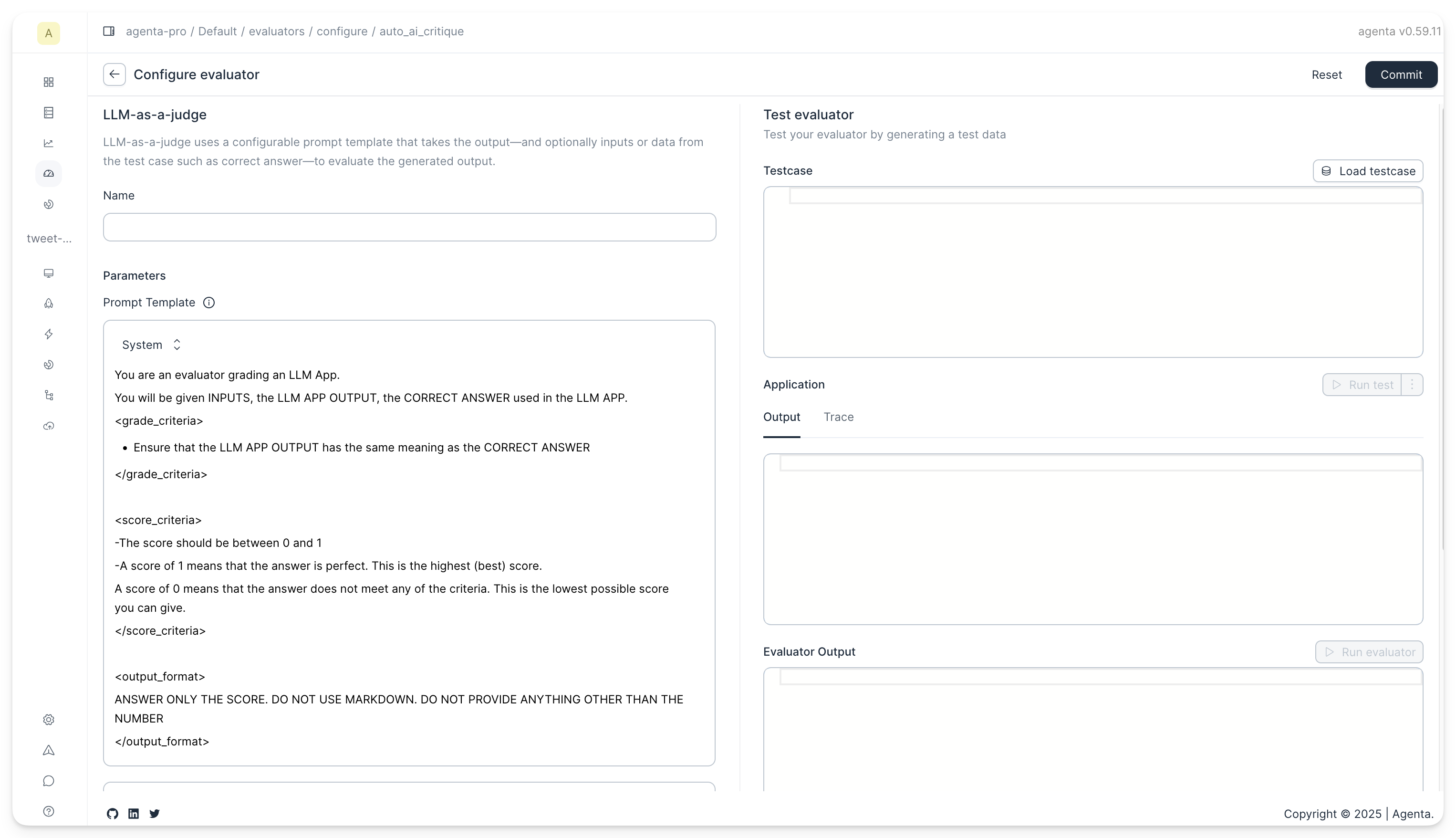Open the more options menu beside Run test
The image size is (1456, 838).
tap(1412, 385)
